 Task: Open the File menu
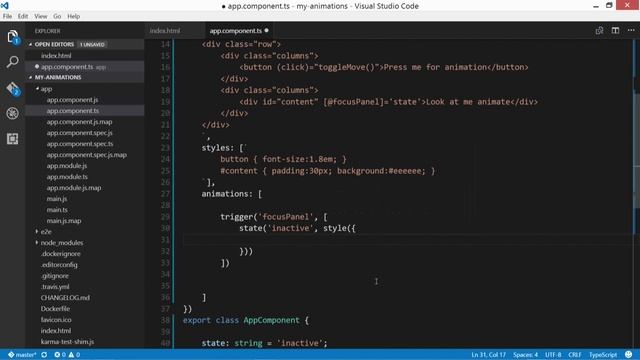(7, 16)
